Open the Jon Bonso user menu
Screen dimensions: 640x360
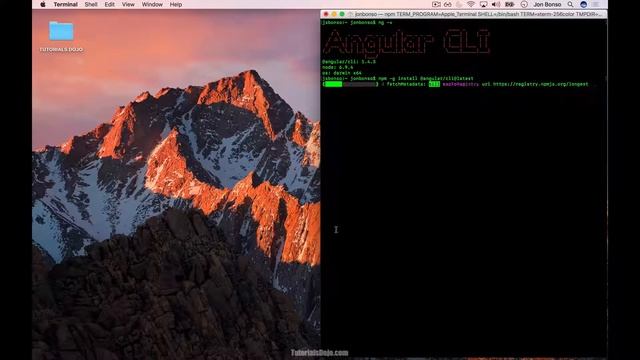[x=547, y=4]
